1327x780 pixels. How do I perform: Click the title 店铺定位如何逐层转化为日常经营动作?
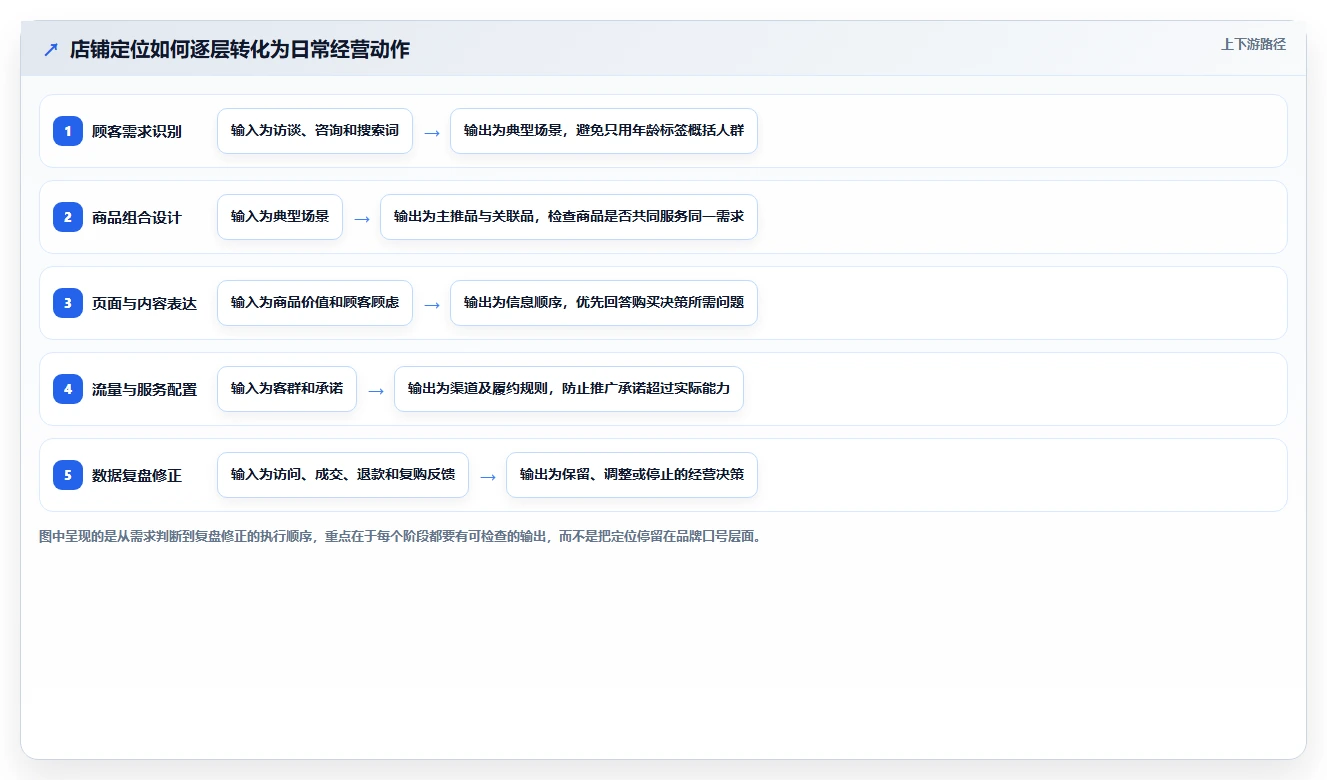coord(240,49)
